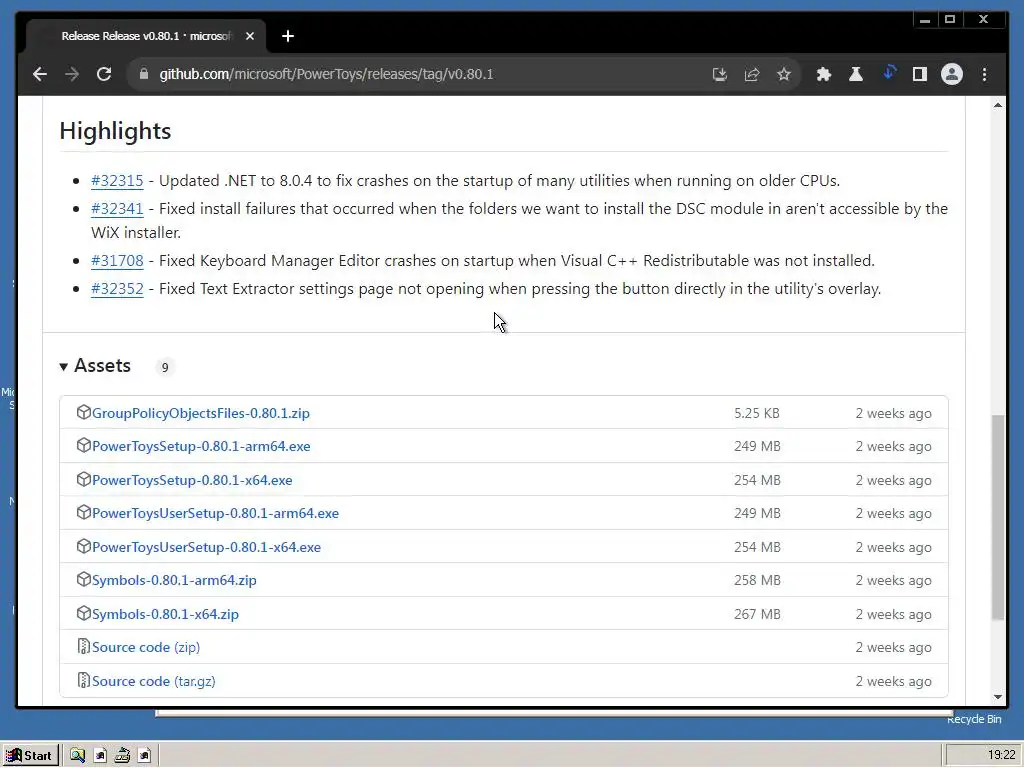Open a new browser tab
This screenshot has width=1024, height=768.
pyautogui.click(x=288, y=36)
